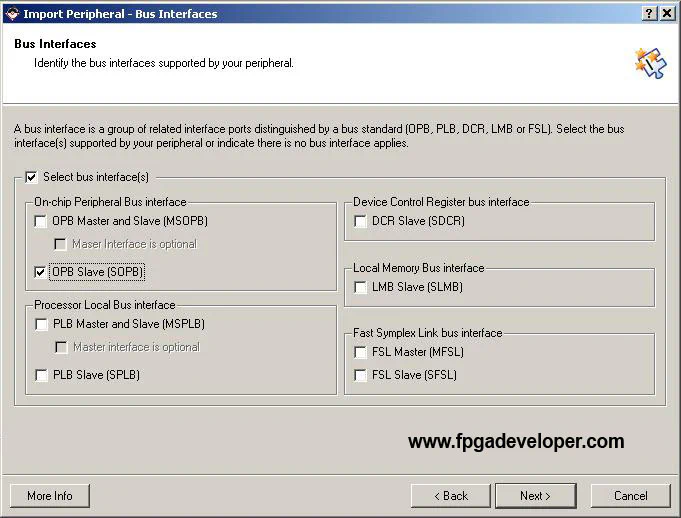Screen dimensions: 681x518
Task: Select LMB Slave (SLMB) checkbox
Action: click(x=360, y=287)
